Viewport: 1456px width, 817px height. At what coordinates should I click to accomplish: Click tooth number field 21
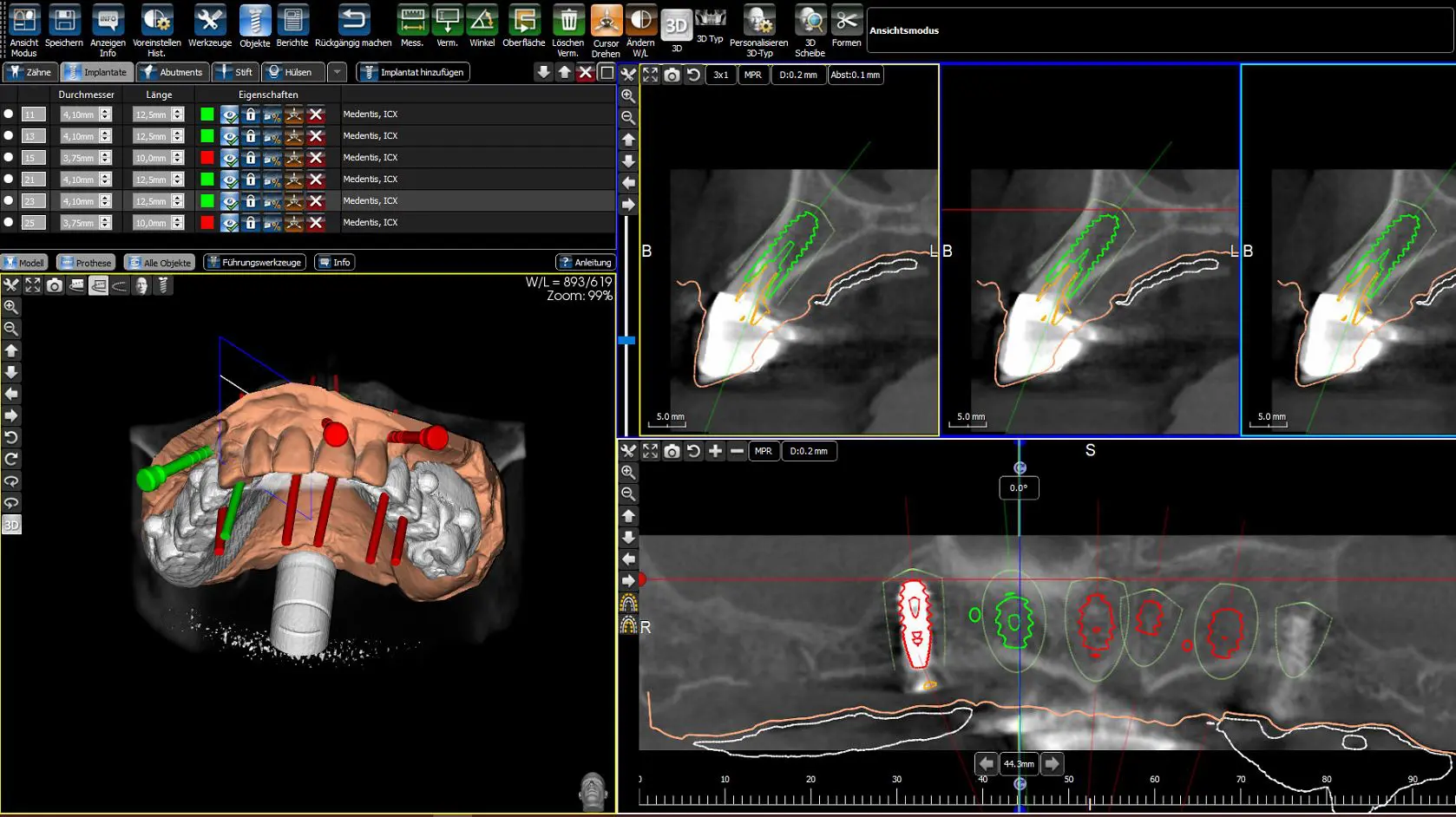(34, 180)
